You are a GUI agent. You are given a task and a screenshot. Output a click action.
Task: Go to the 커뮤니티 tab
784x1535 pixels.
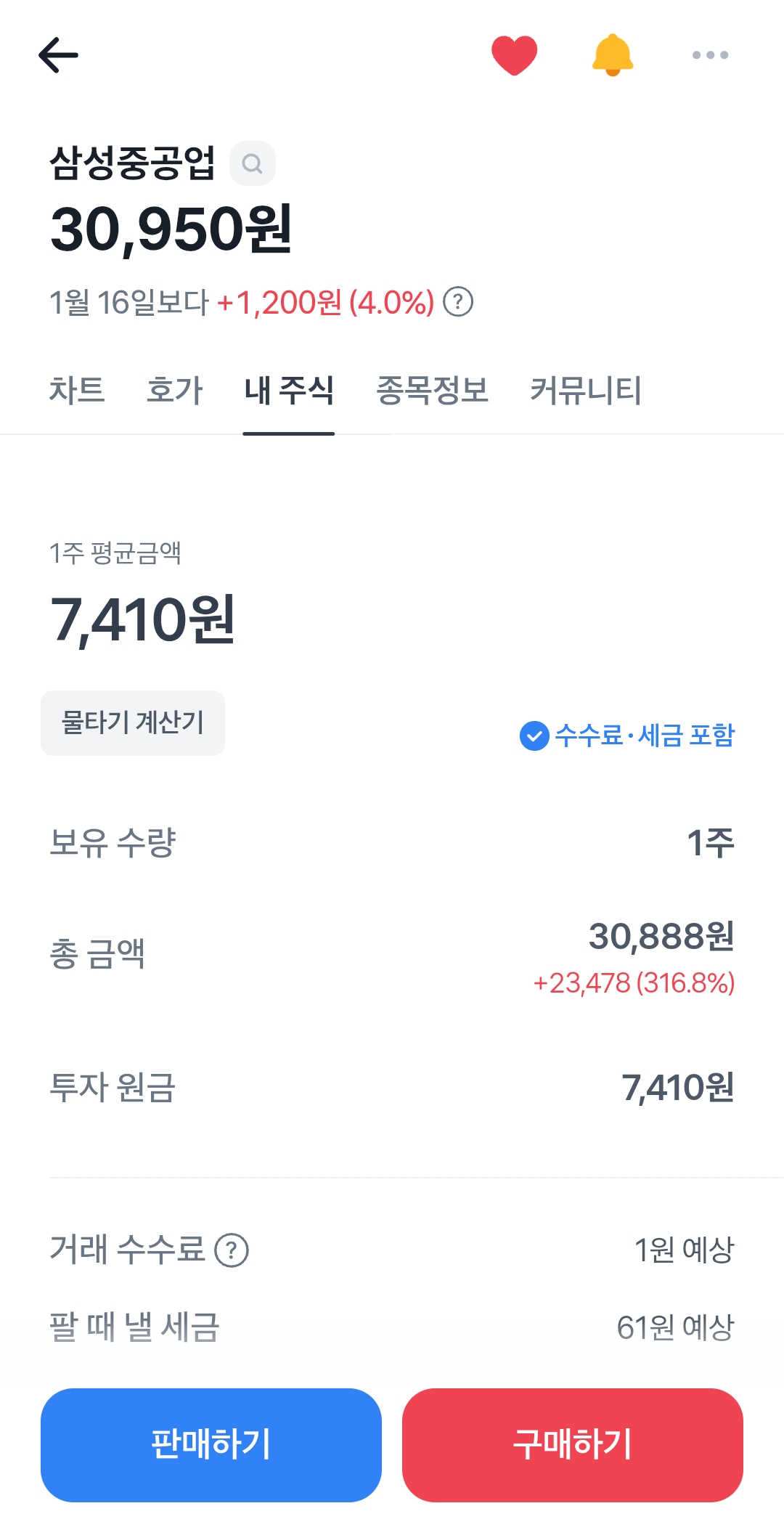coord(586,390)
